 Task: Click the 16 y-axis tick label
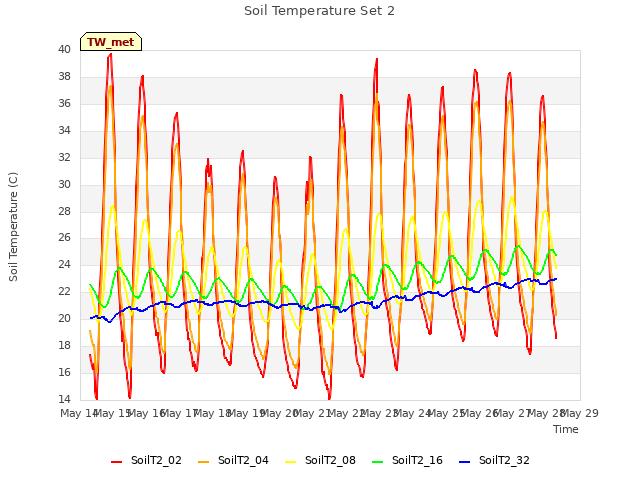coord(64,372)
